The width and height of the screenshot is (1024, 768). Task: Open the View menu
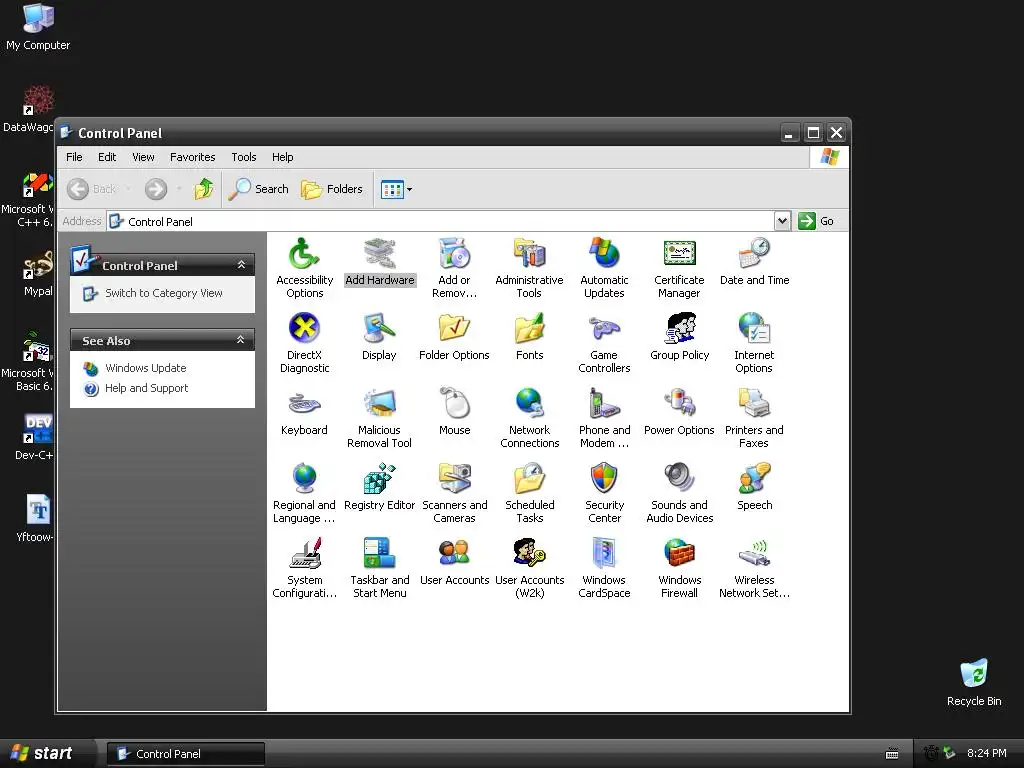[x=143, y=157]
